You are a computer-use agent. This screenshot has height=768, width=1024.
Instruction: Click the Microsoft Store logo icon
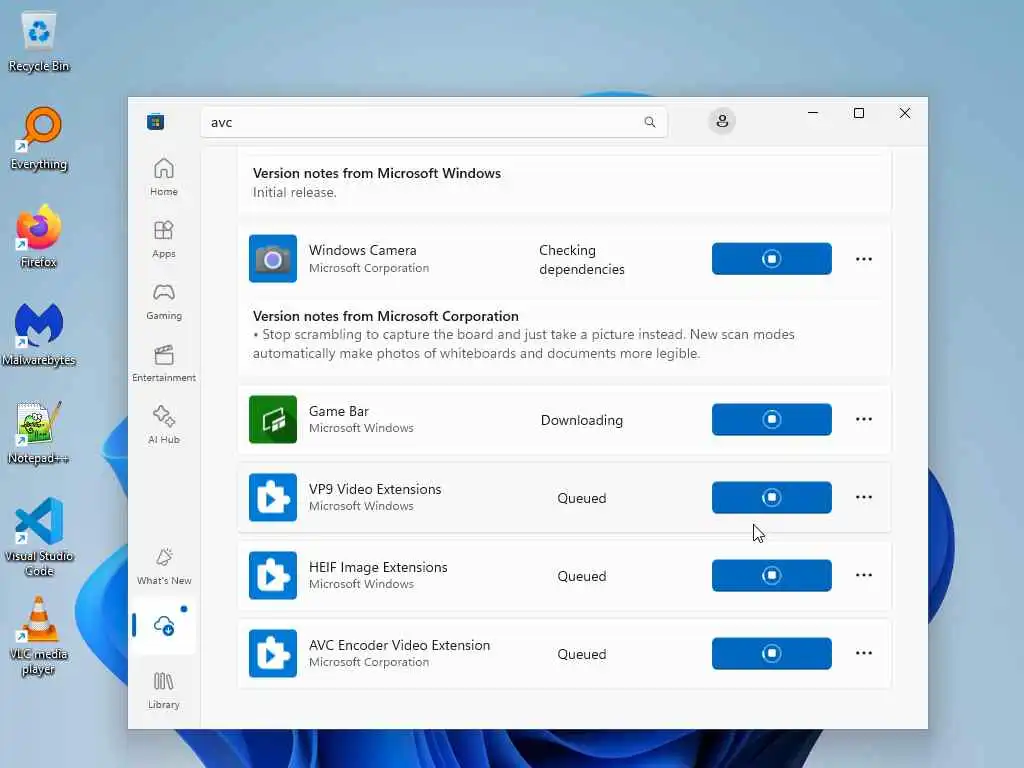(x=155, y=122)
